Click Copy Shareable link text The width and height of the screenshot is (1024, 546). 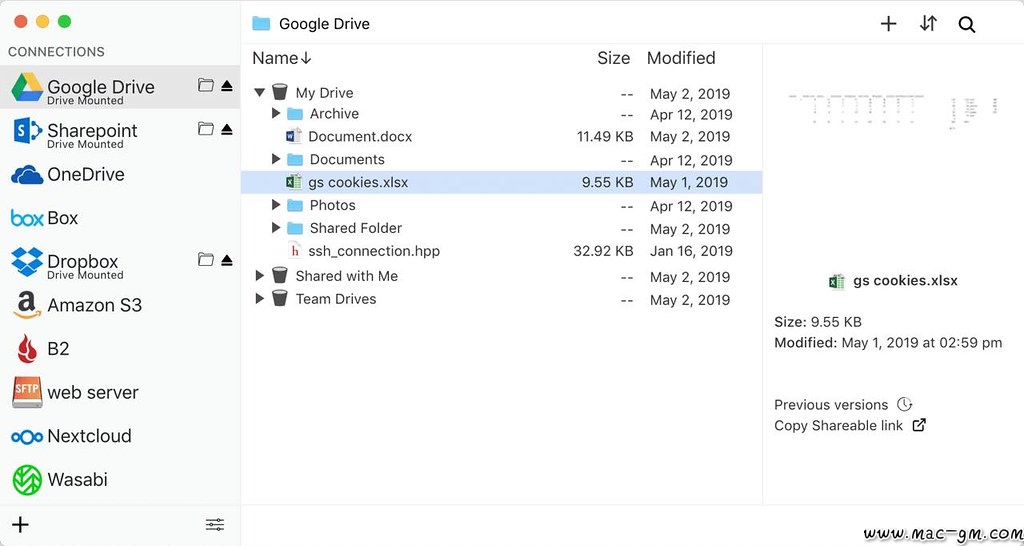coord(839,426)
